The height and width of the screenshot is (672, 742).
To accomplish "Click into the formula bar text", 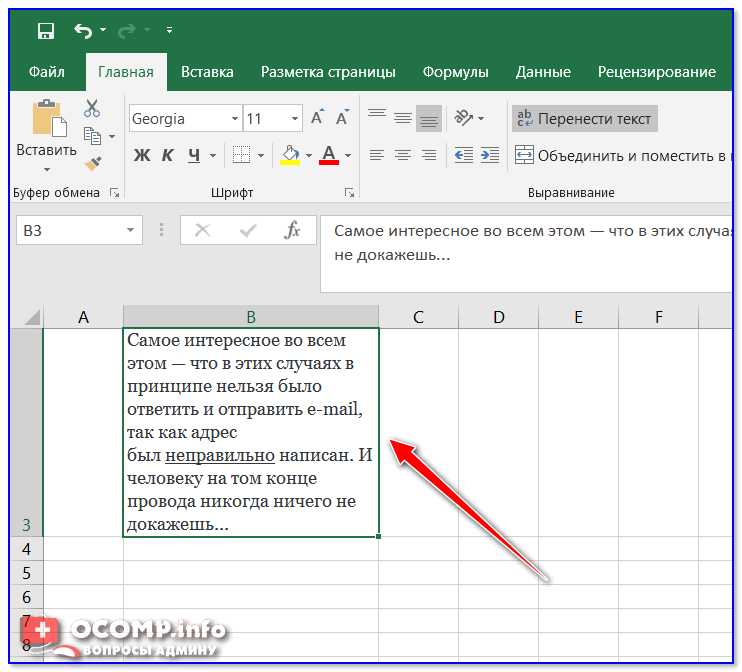I will 526,254.
